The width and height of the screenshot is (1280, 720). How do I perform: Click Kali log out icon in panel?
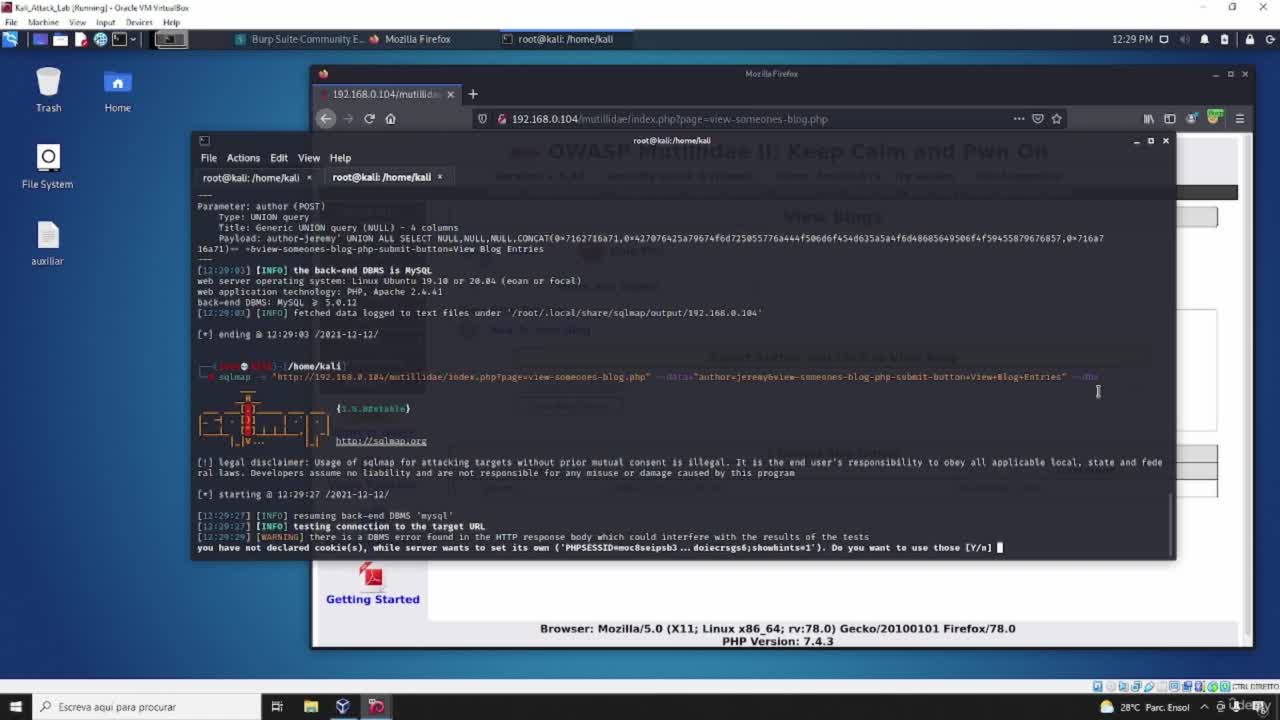[1270, 40]
